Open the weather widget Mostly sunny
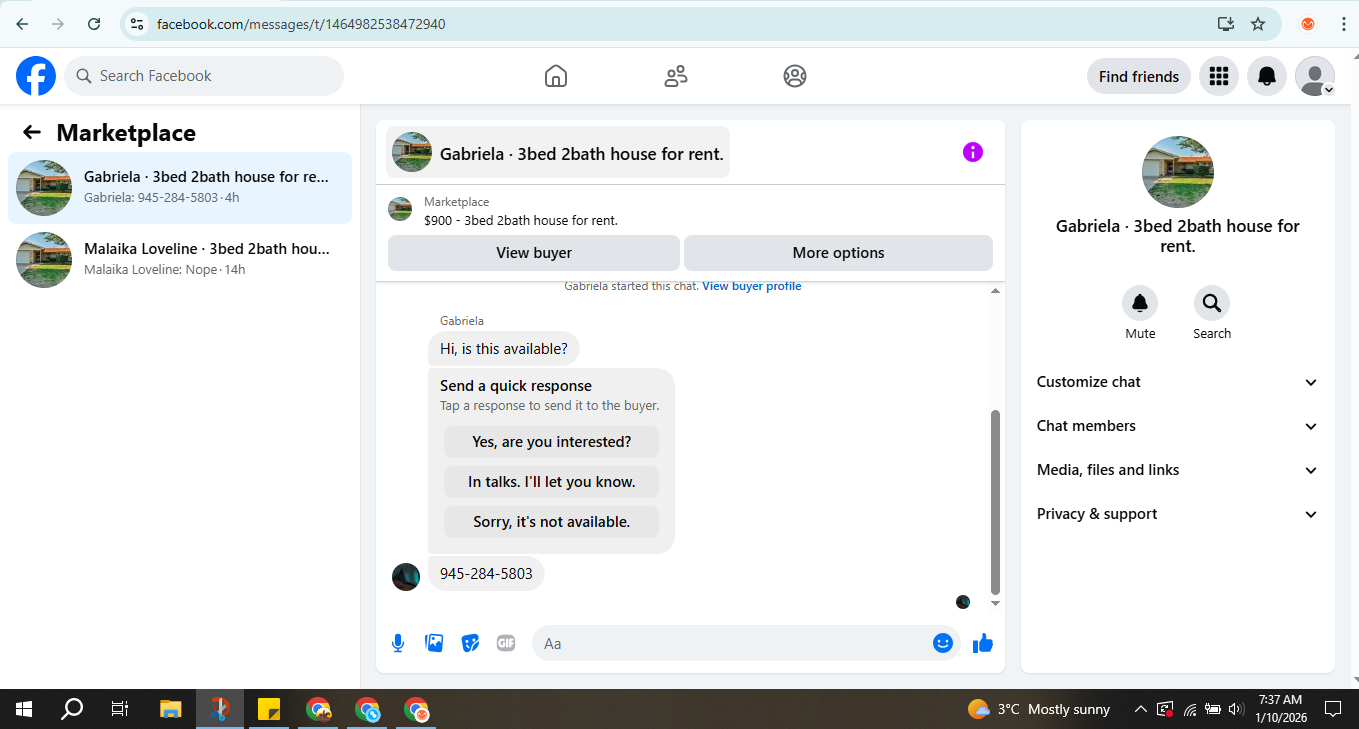Image resolution: width=1359 pixels, height=729 pixels. point(1039,709)
